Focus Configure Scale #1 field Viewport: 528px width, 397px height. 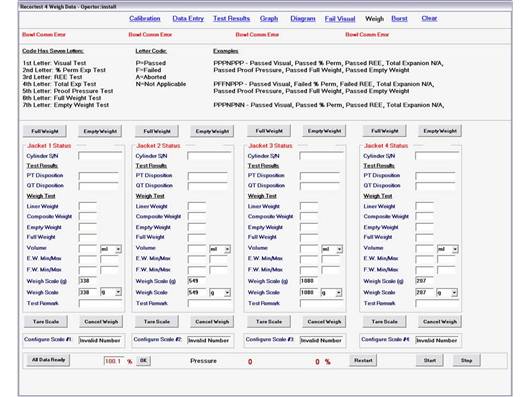[100, 340]
